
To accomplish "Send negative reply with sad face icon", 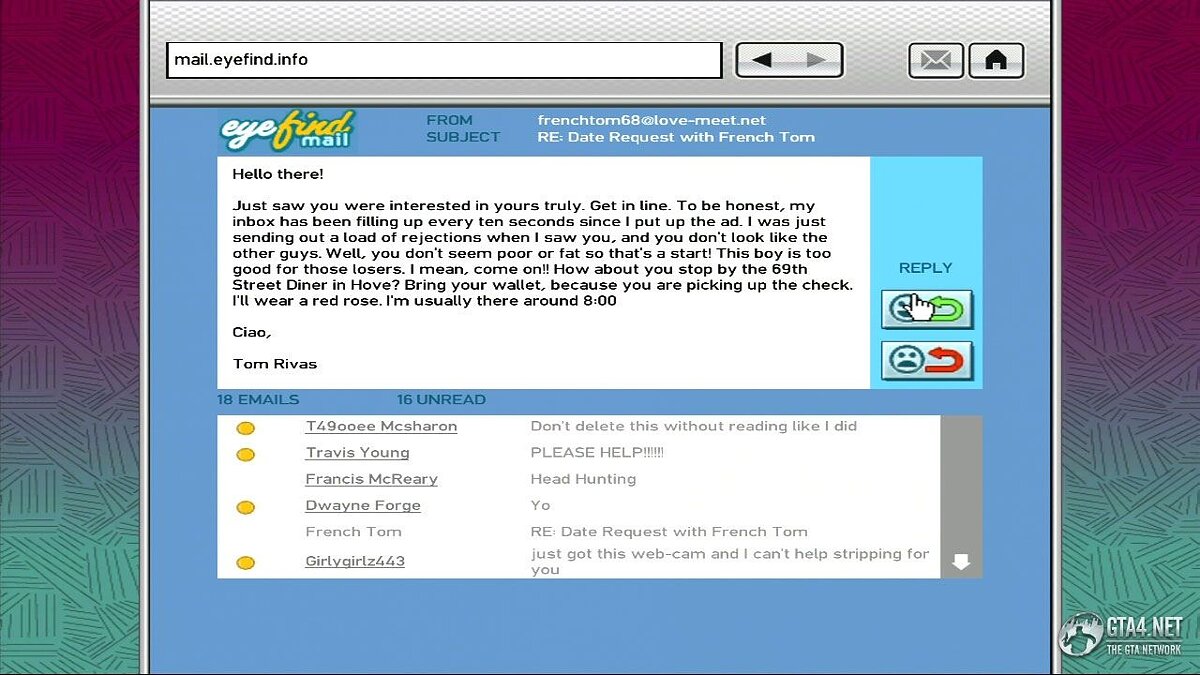I will (x=926, y=360).
